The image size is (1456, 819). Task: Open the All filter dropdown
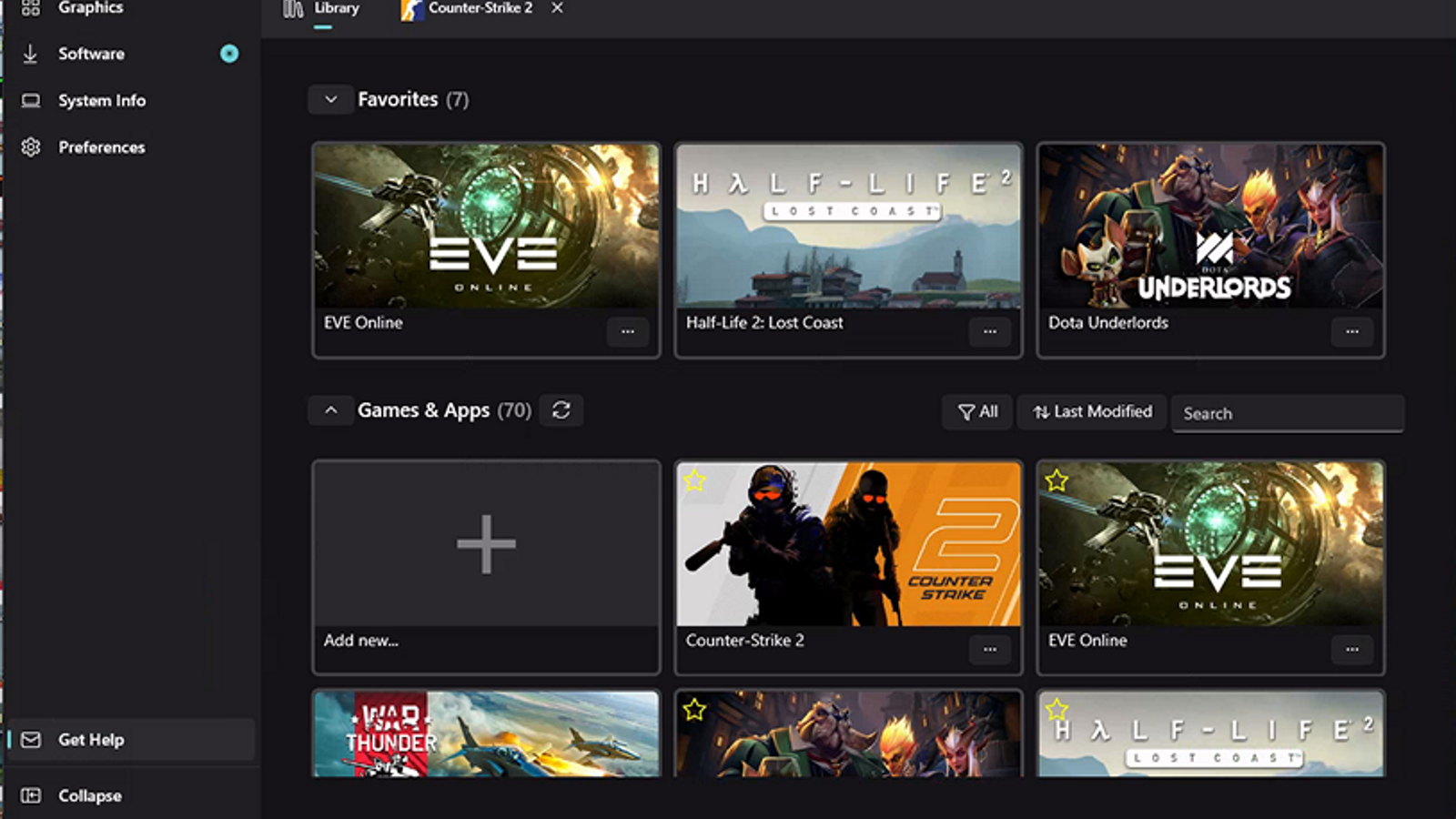977,412
